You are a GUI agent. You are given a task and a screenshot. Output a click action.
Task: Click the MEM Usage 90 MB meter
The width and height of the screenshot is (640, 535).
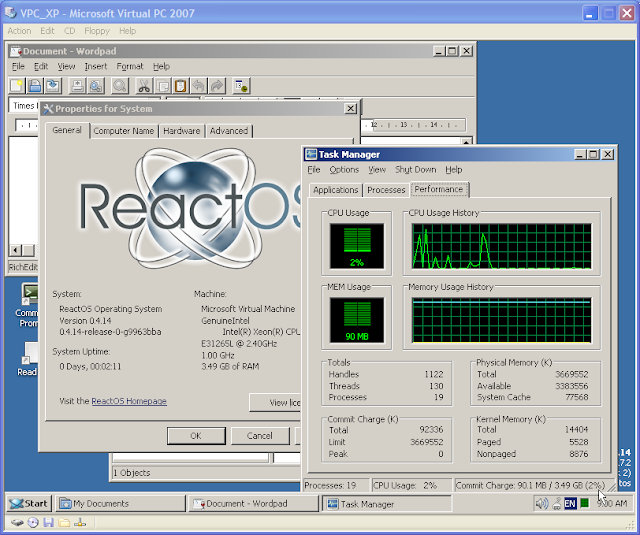[x=357, y=320]
